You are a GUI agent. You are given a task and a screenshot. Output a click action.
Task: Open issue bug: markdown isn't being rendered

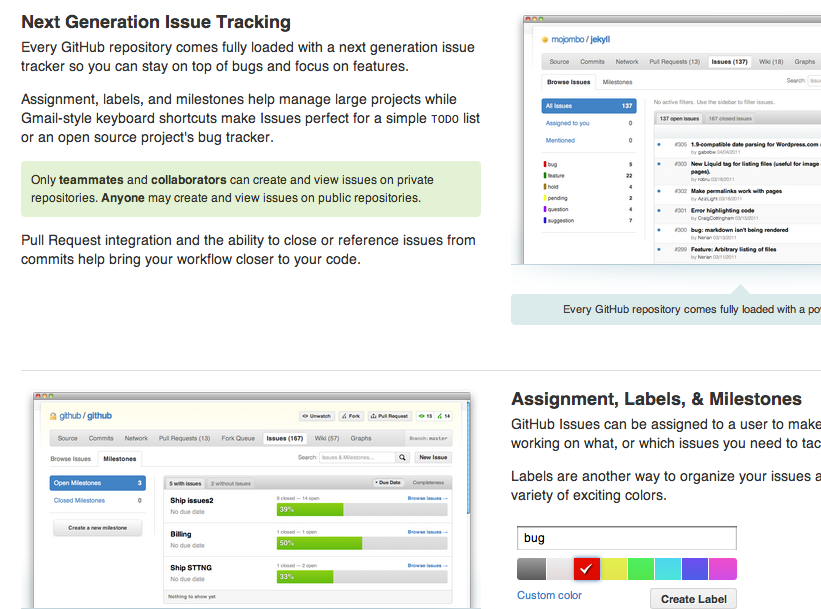pyautogui.click(x=739, y=230)
